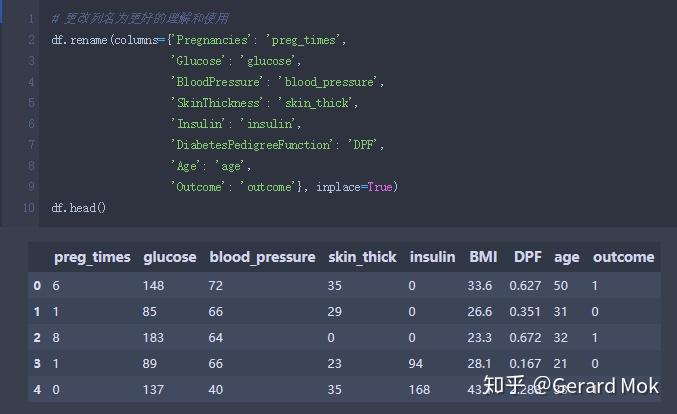Place cursor on df.head() code line
This screenshot has width=677, height=414.
[79, 208]
